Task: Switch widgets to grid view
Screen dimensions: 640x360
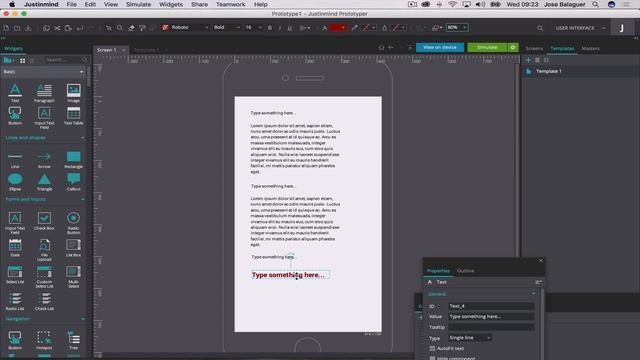Action: pyautogui.click(x=22, y=60)
